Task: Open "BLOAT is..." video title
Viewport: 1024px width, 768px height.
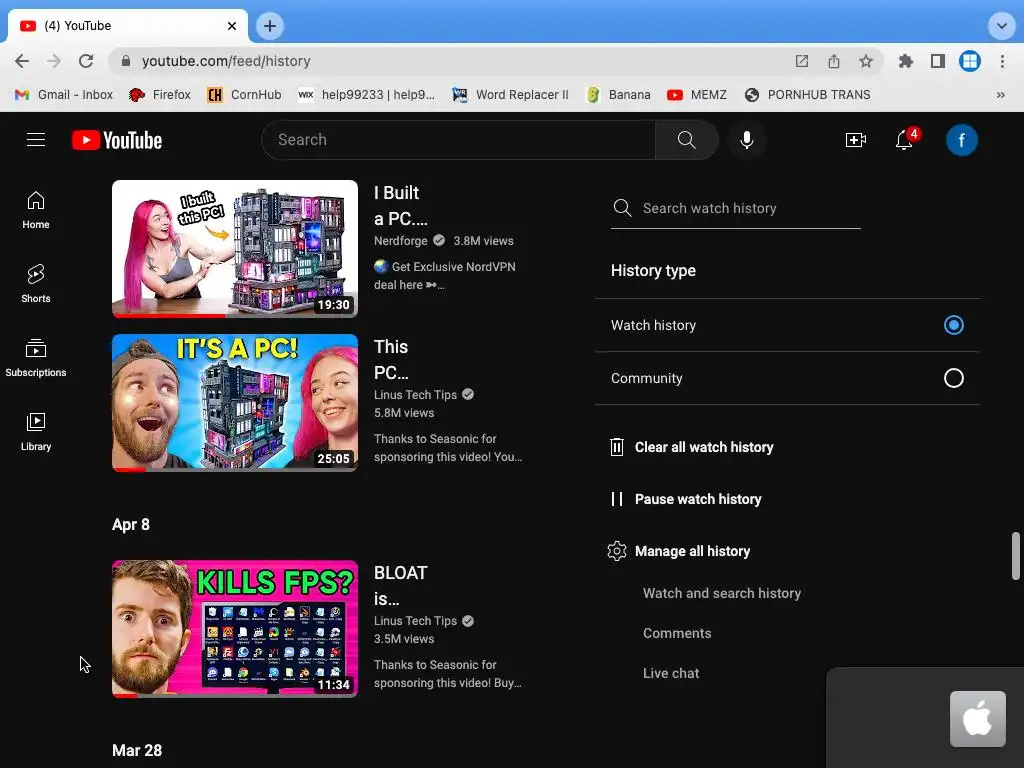Action: click(x=400, y=585)
